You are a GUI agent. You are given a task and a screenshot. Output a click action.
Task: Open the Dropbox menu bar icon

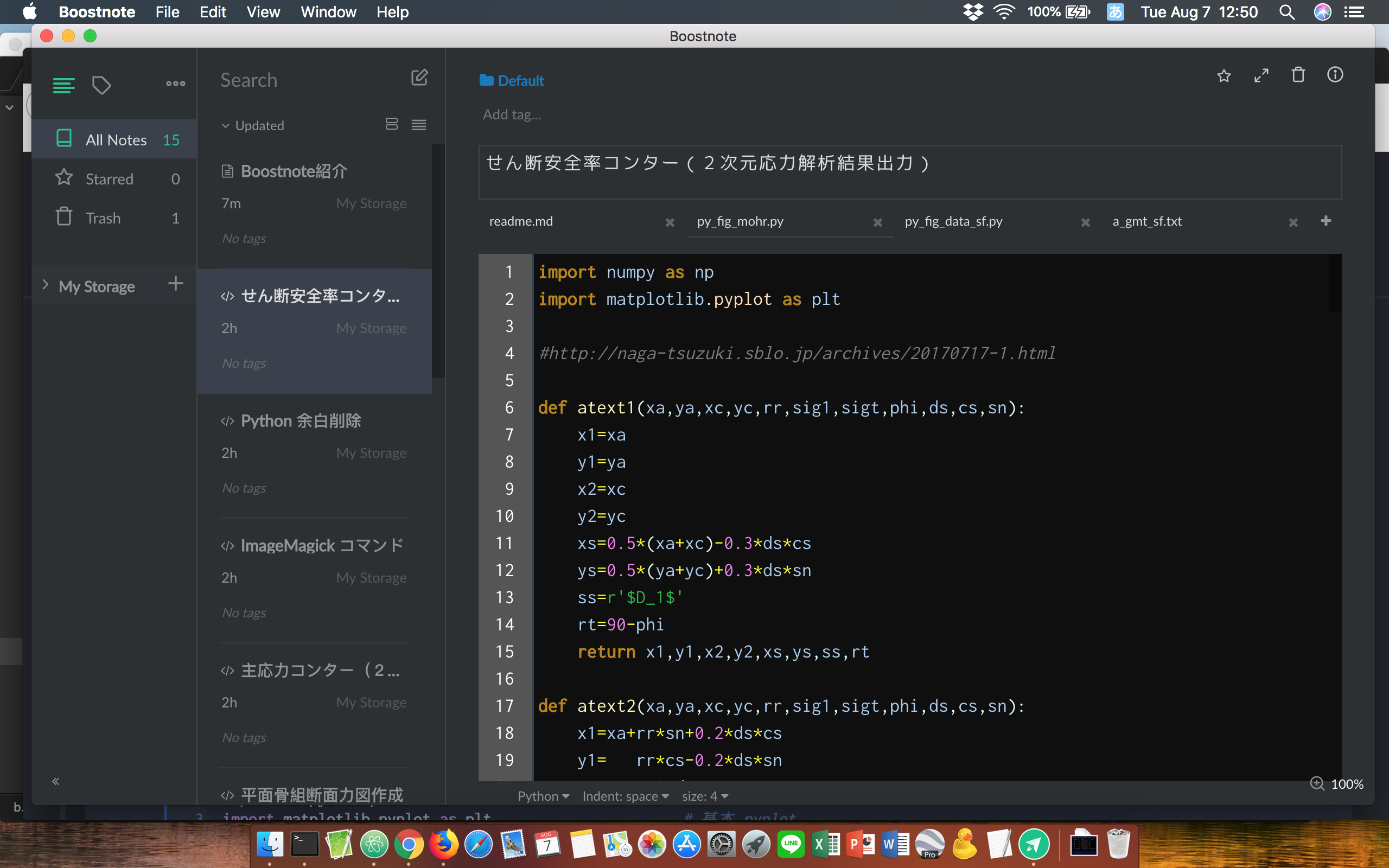click(973, 11)
